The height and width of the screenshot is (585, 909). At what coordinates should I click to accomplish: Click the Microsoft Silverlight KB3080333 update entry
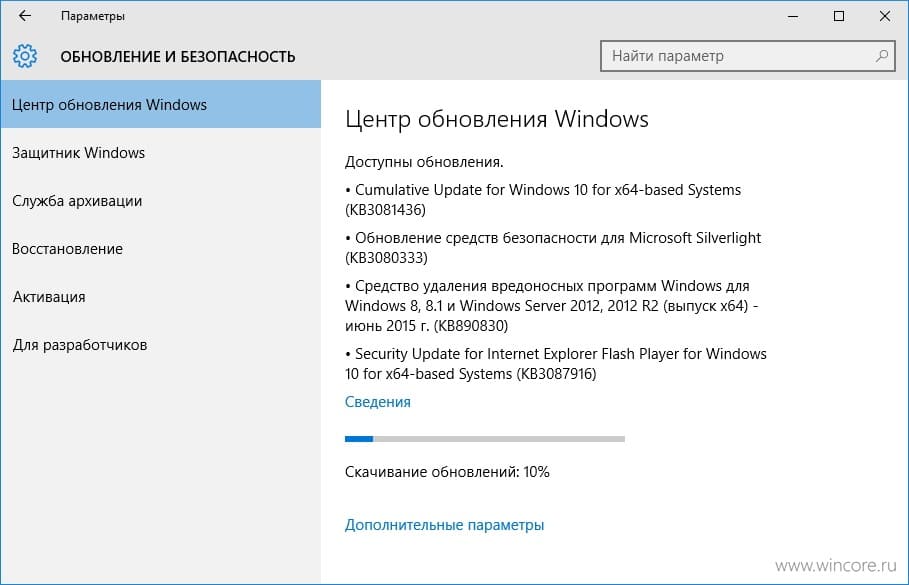[x=553, y=248]
